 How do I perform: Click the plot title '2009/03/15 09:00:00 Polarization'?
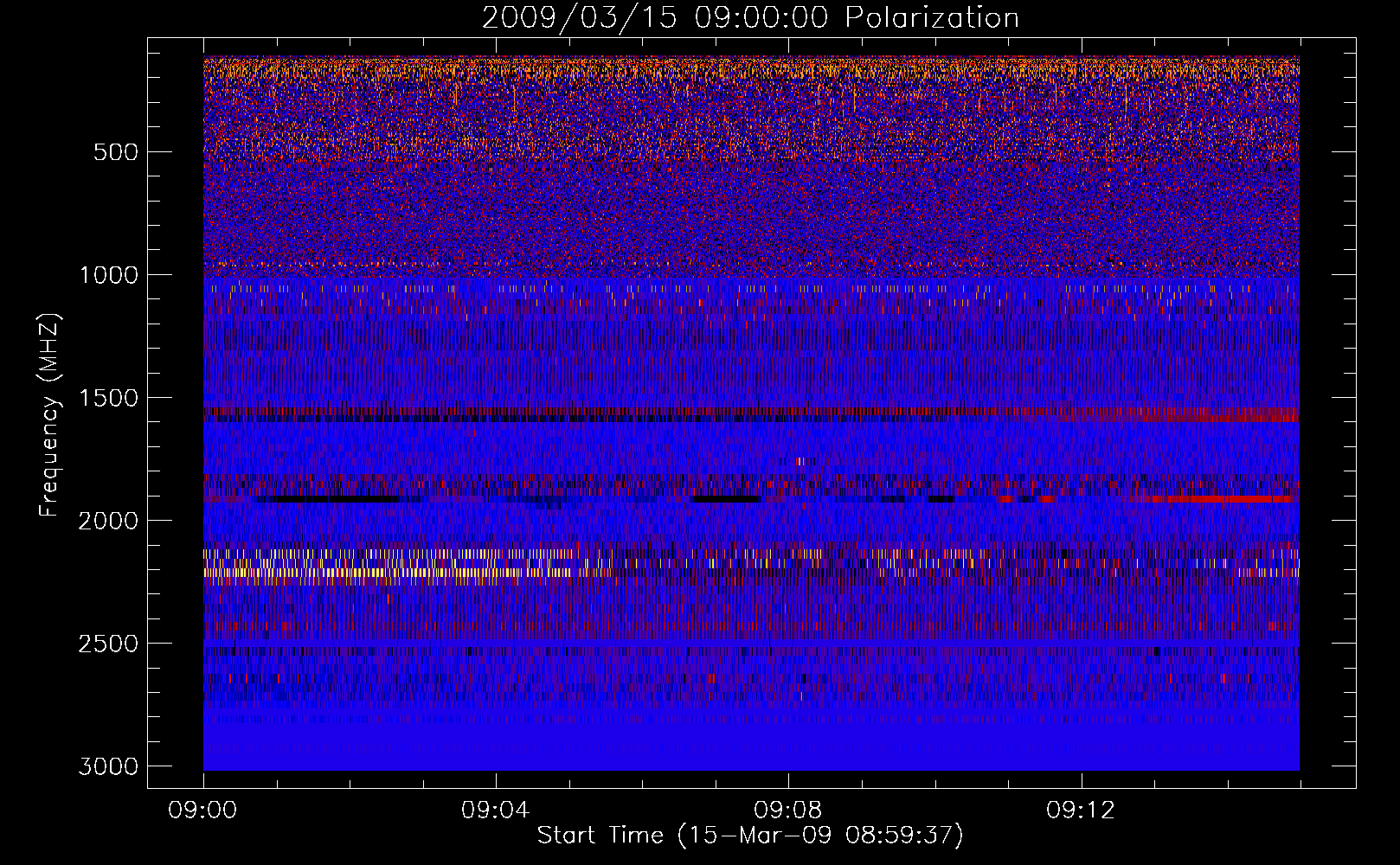pyautogui.click(x=750, y=18)
